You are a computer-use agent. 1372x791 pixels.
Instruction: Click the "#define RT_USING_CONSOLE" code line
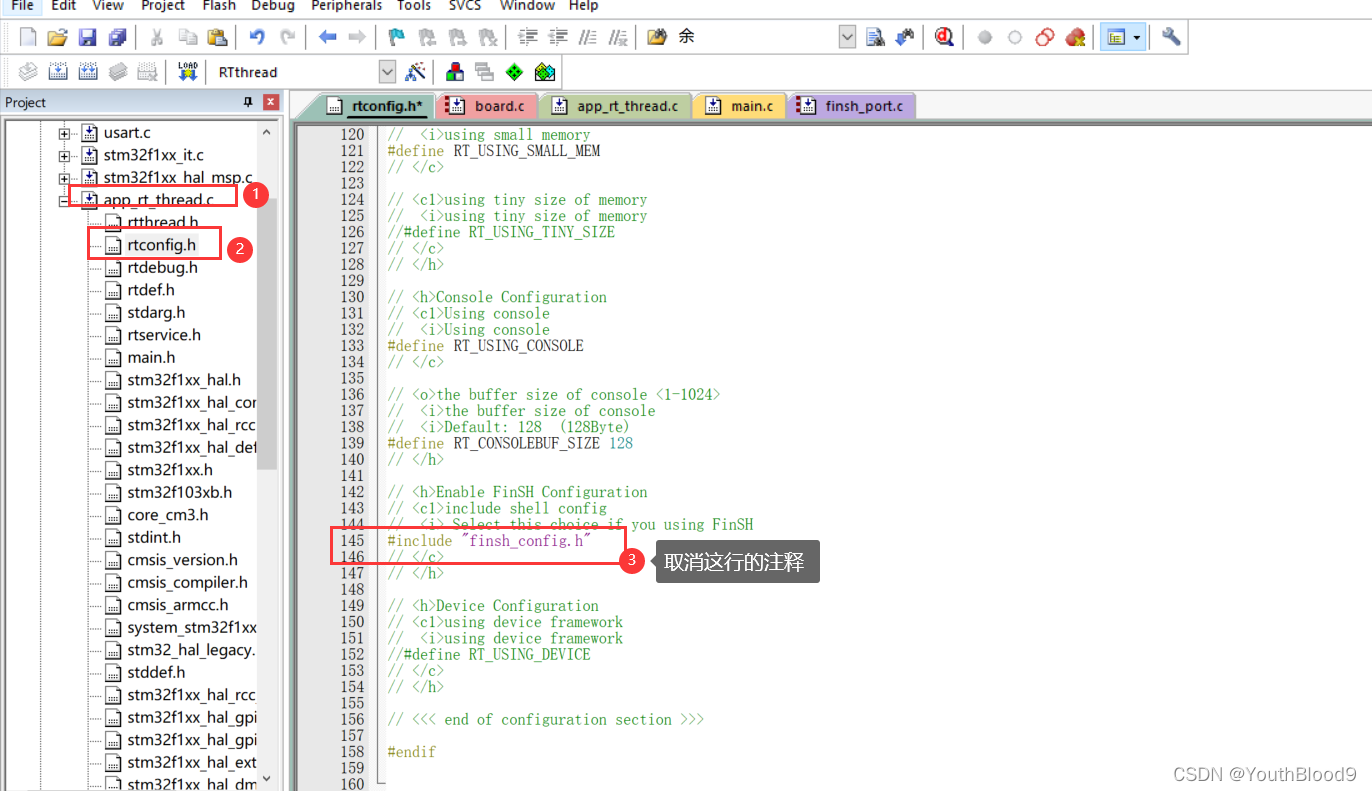pos(485,346)
